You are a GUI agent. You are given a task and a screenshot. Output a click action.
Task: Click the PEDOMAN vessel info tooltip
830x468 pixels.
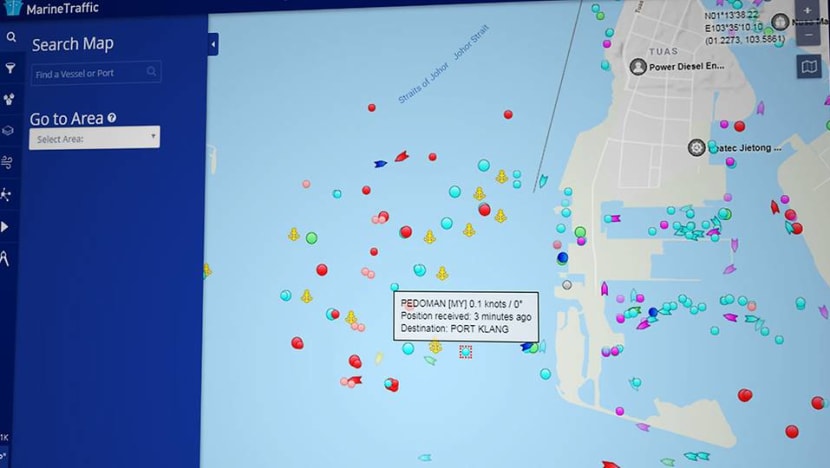coord(466,317)
